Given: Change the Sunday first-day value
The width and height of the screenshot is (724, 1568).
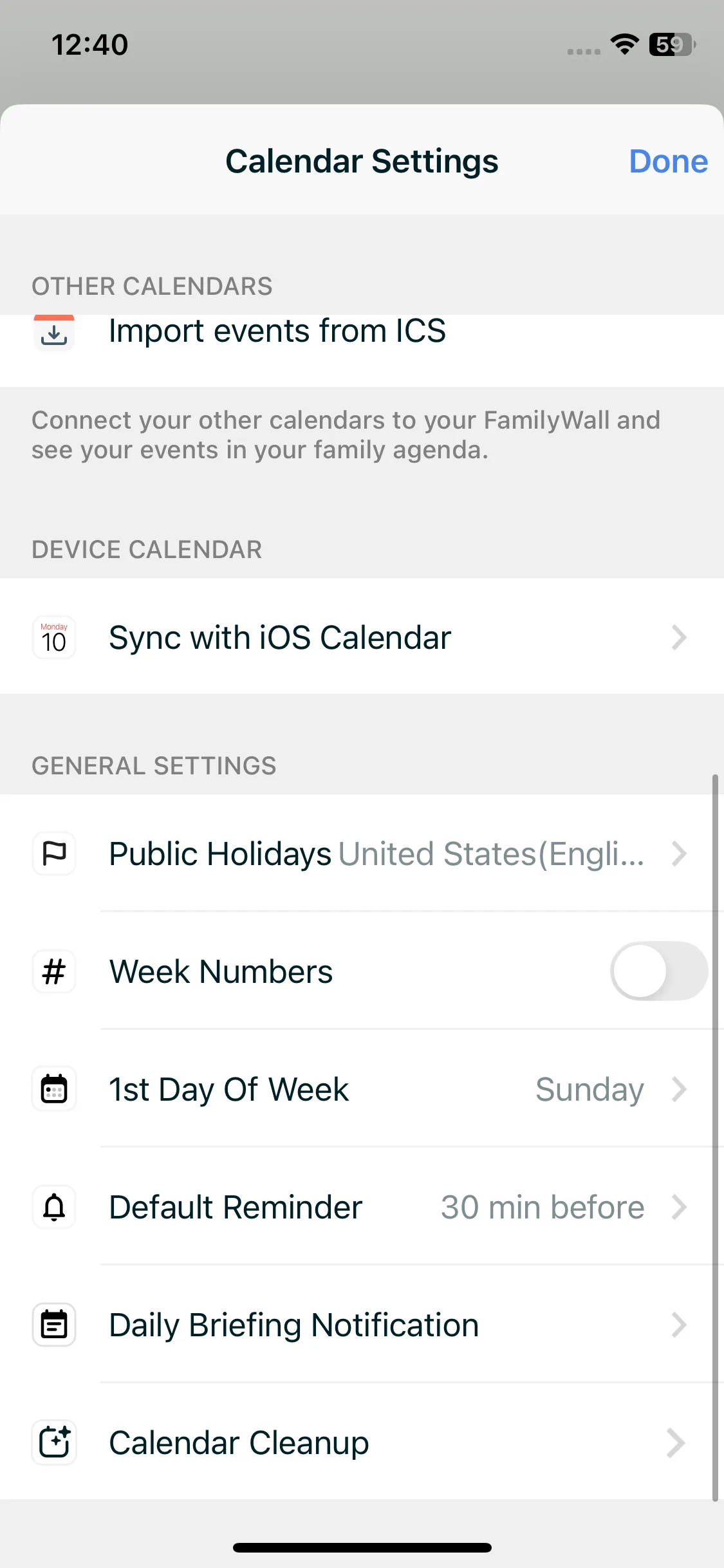Looking at the screenshot, I should pos(589,1090).
